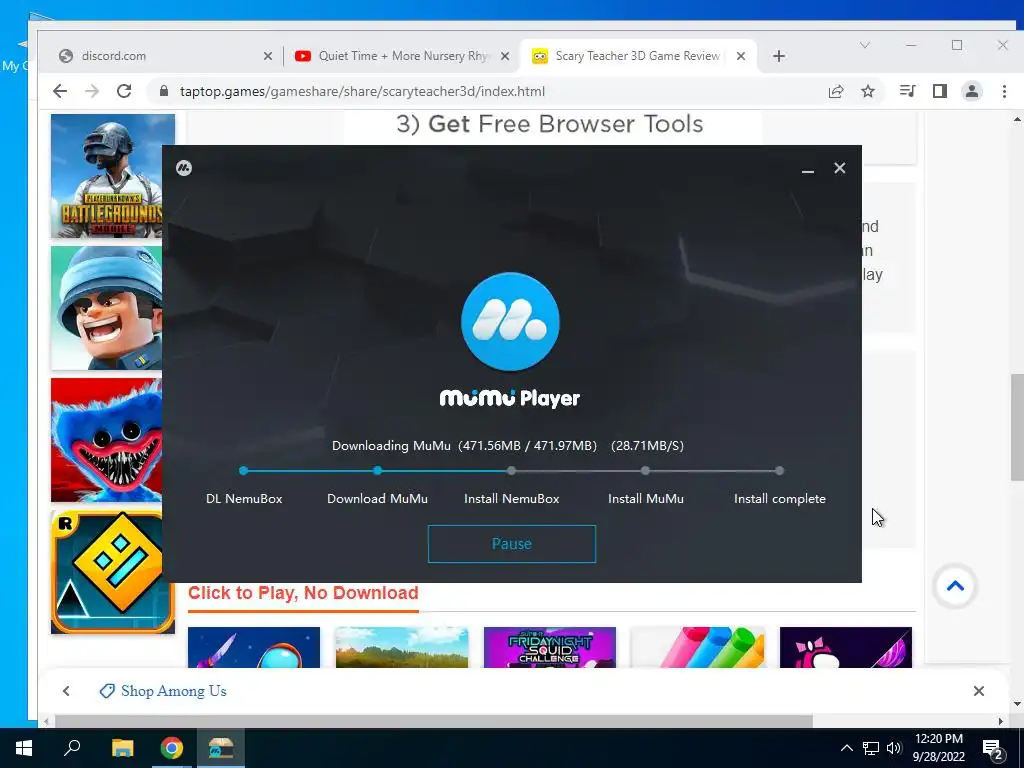The image size is (1024, 768).
Task: Select the Scary Teacher 3D Game Review tab
Action: 637,56
